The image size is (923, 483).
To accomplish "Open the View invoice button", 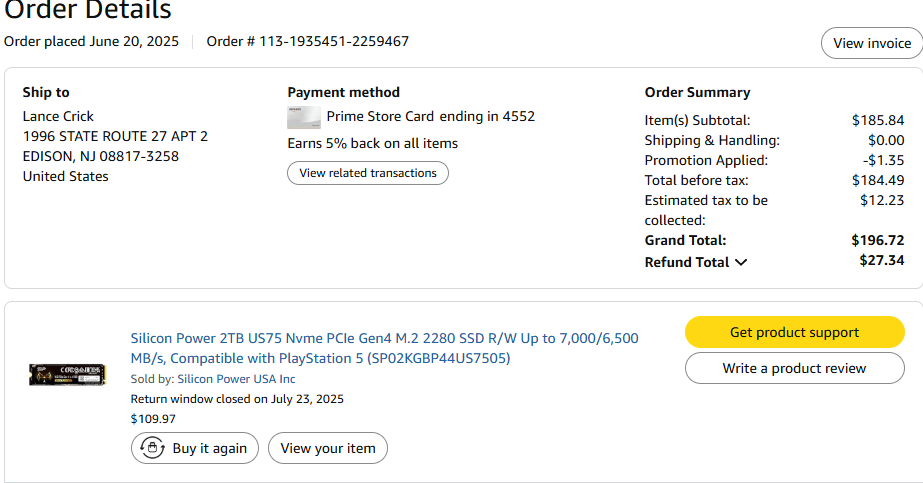I will (871, 43).
